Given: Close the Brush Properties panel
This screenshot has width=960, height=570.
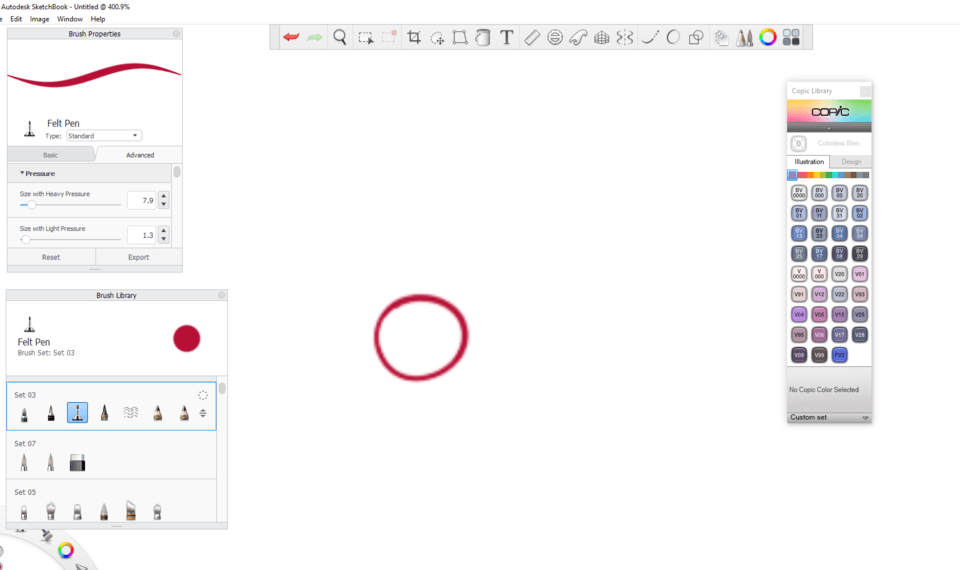Looking at the screenshot, I should 176,34.
